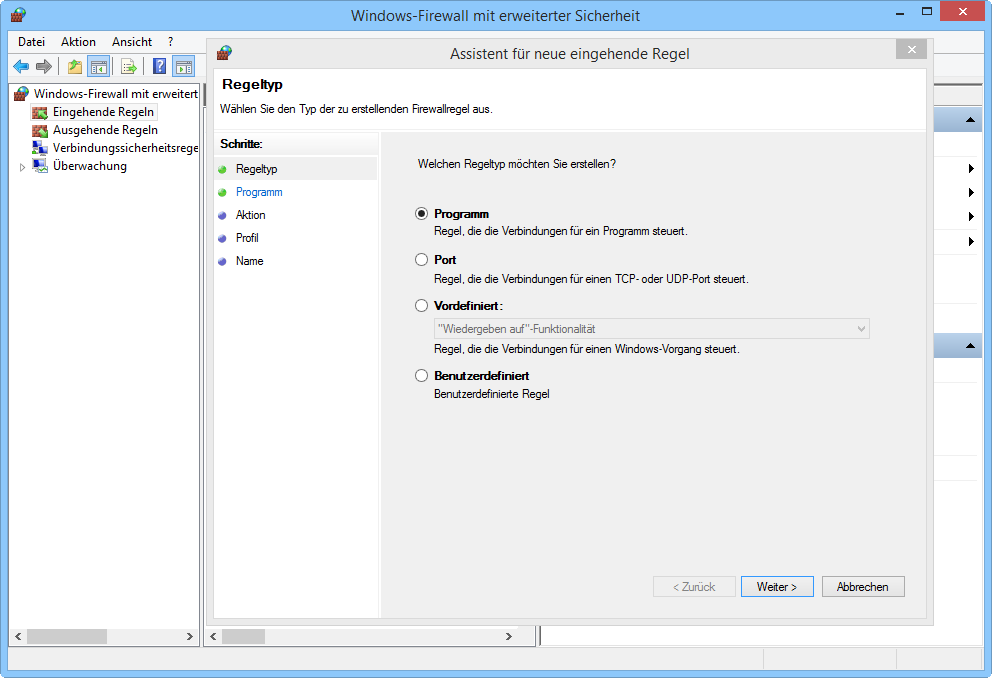992x678 pixels.
Task: Open the Aktion menu
Action: coord(78,42)
